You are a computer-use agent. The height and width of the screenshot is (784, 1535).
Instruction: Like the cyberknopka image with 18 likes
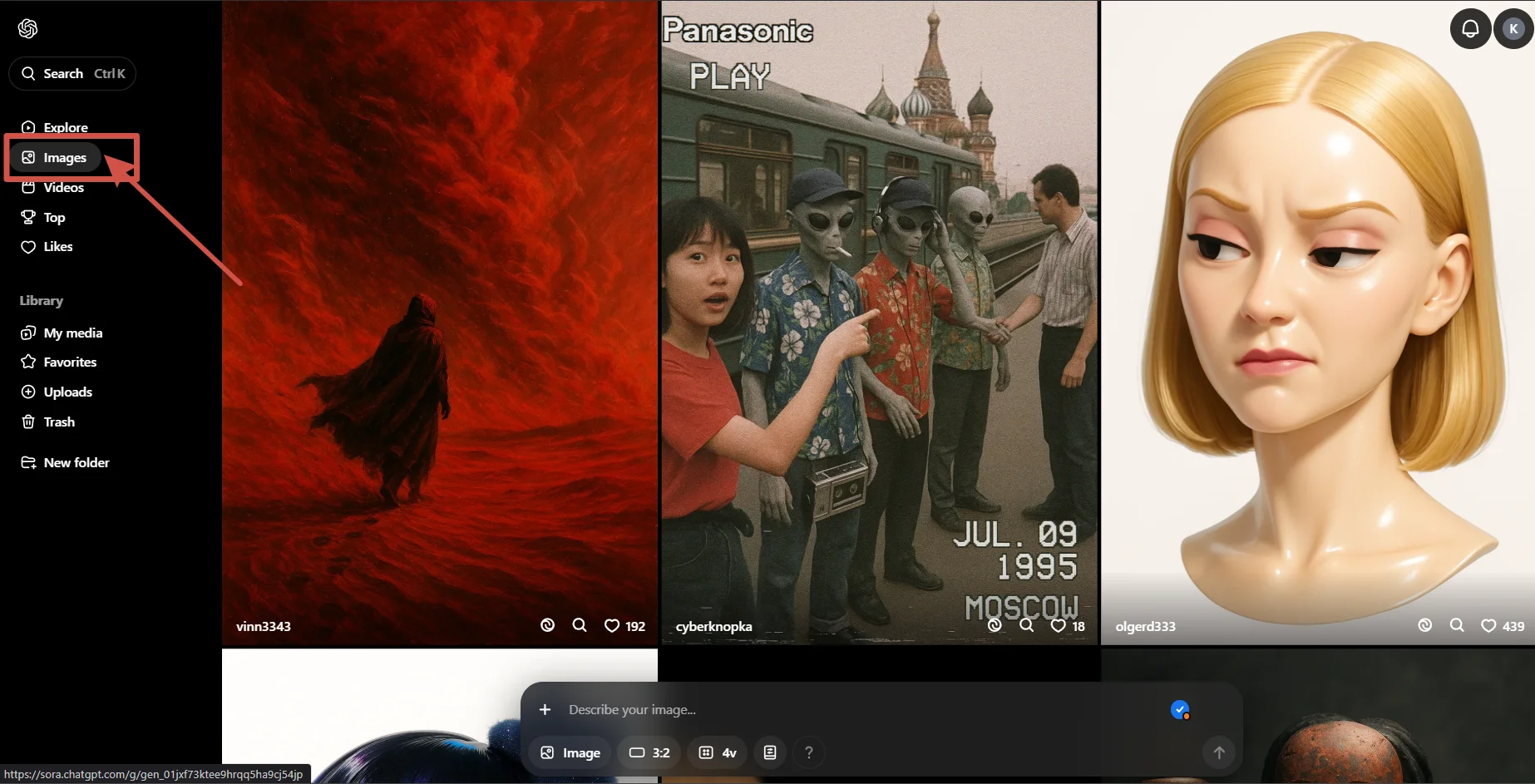[x=1068, y=626]
